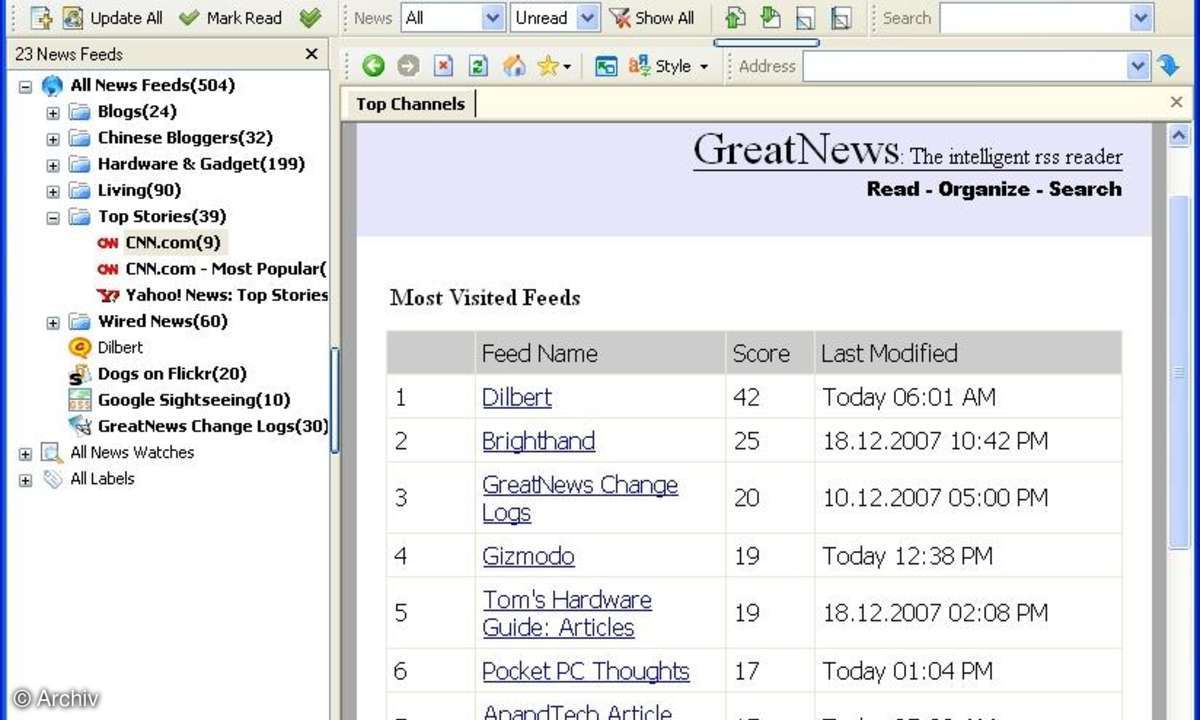Click the content pane vertical scrollbar thumb

[1179, 370]
